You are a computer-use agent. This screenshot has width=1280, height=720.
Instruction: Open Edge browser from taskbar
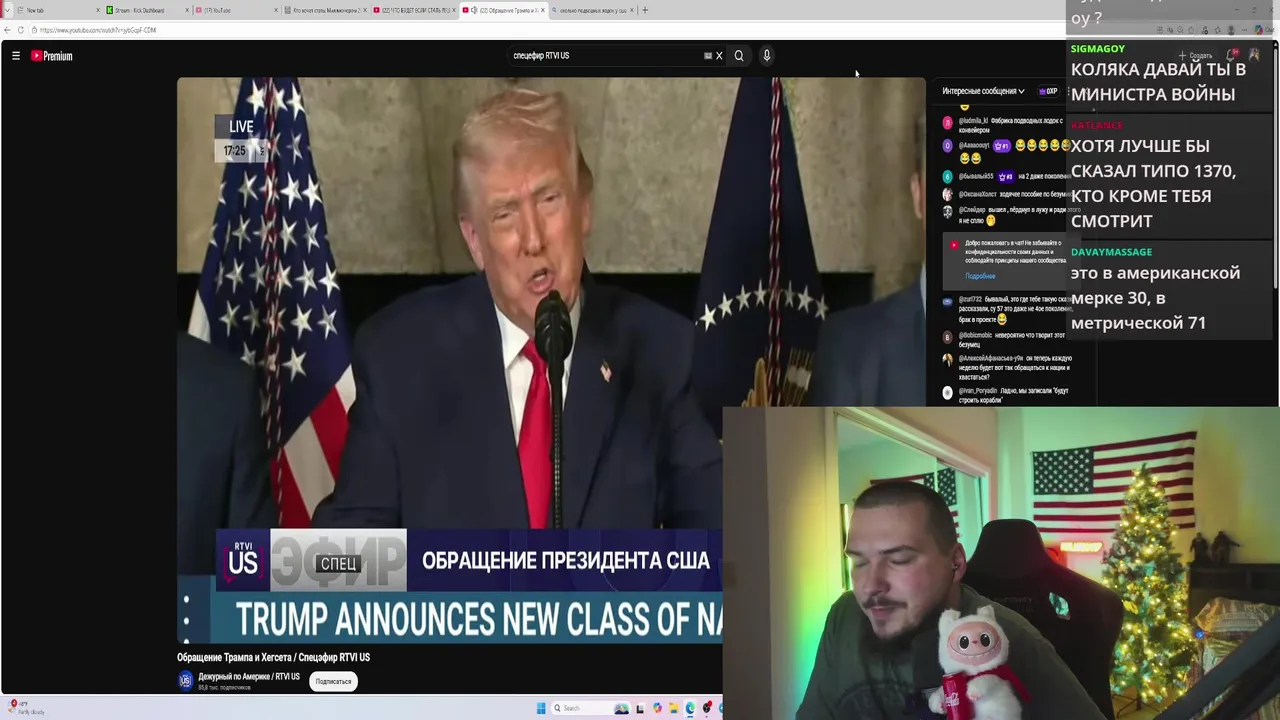pyautogui.click(x=690, y=708)
